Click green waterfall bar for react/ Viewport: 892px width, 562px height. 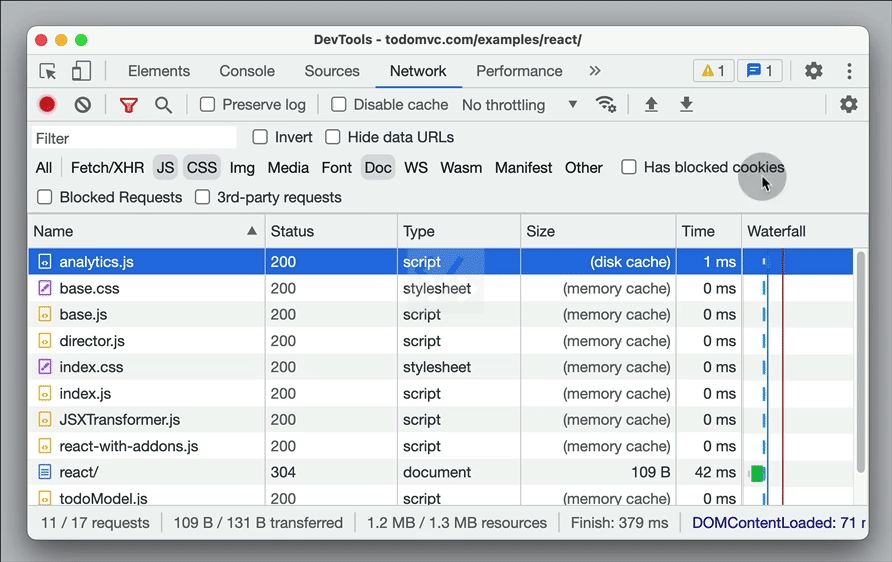pos(757,473)
